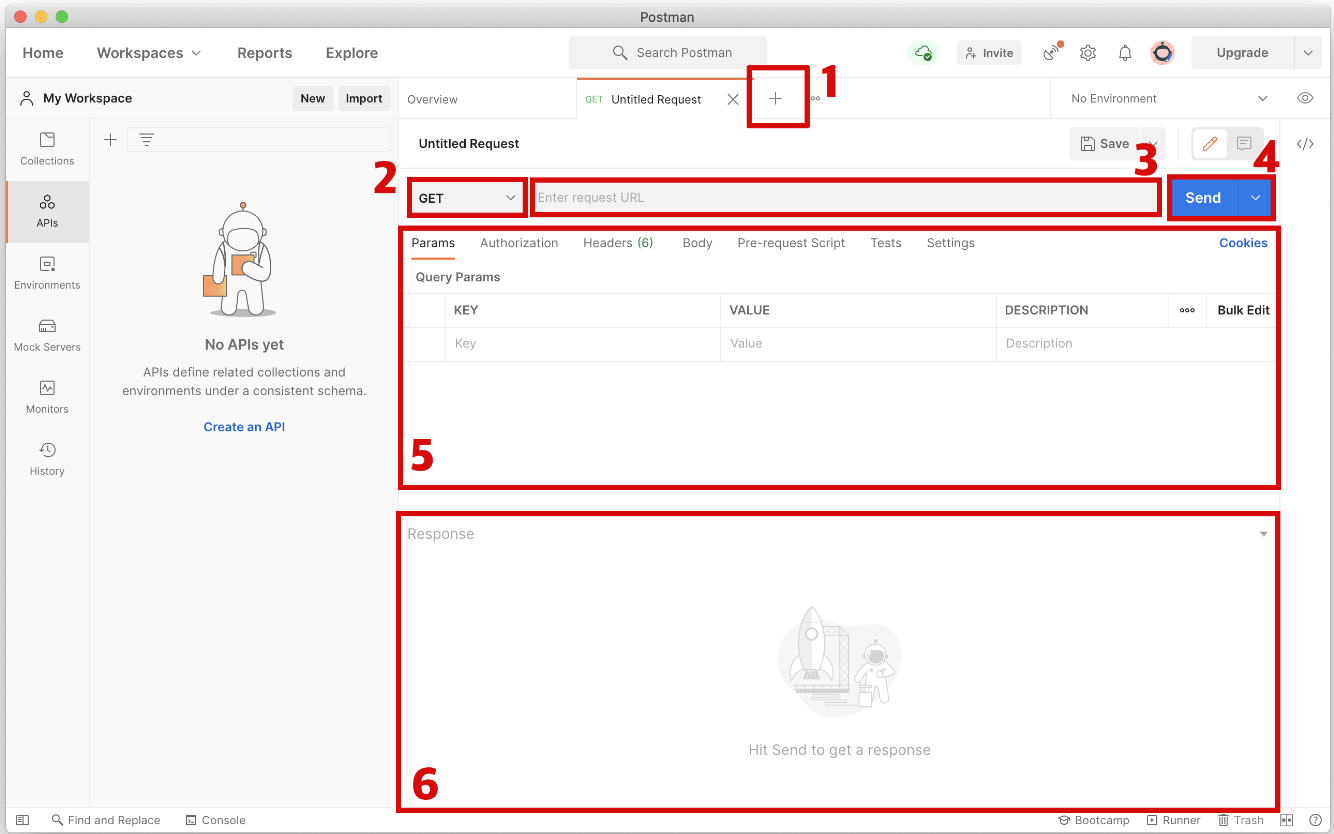This screenshot has height=834, width=1334.
Task: Switch to the Headers tab
Action: coord(618,243)
